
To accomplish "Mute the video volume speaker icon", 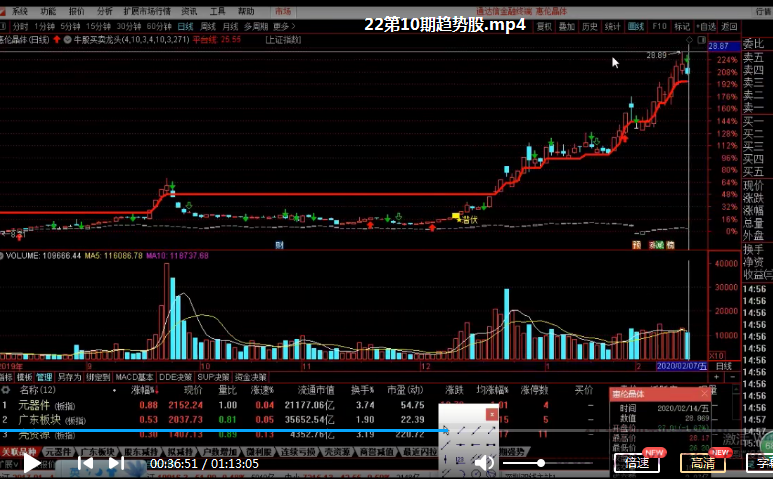I will 485,463.
